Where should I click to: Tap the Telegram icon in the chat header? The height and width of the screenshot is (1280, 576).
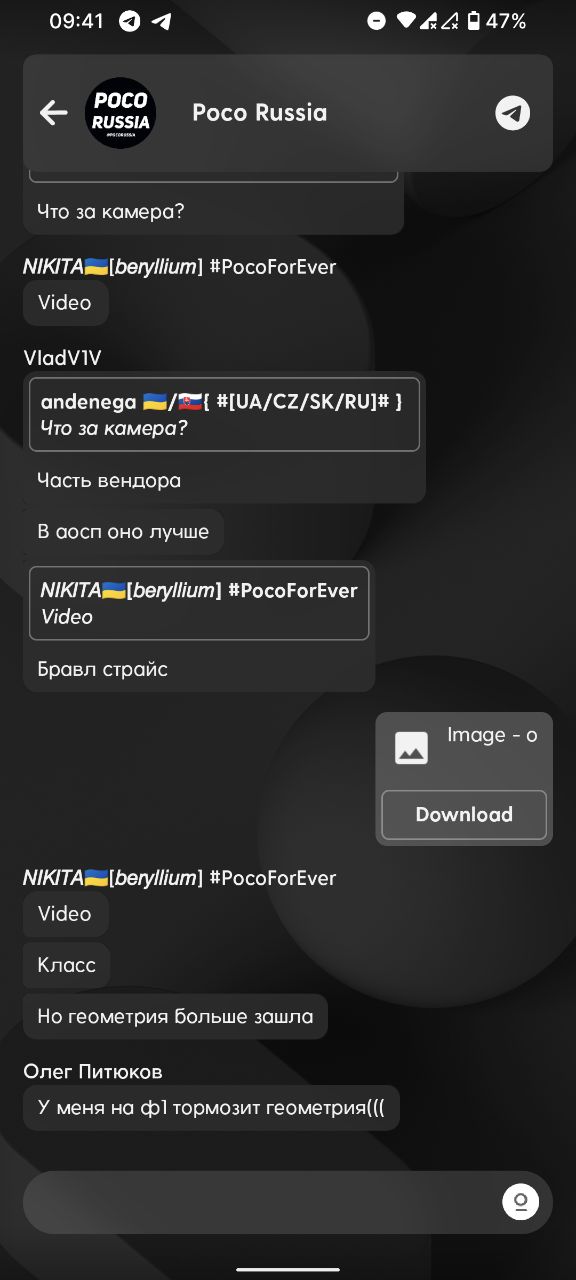[513, 113]
